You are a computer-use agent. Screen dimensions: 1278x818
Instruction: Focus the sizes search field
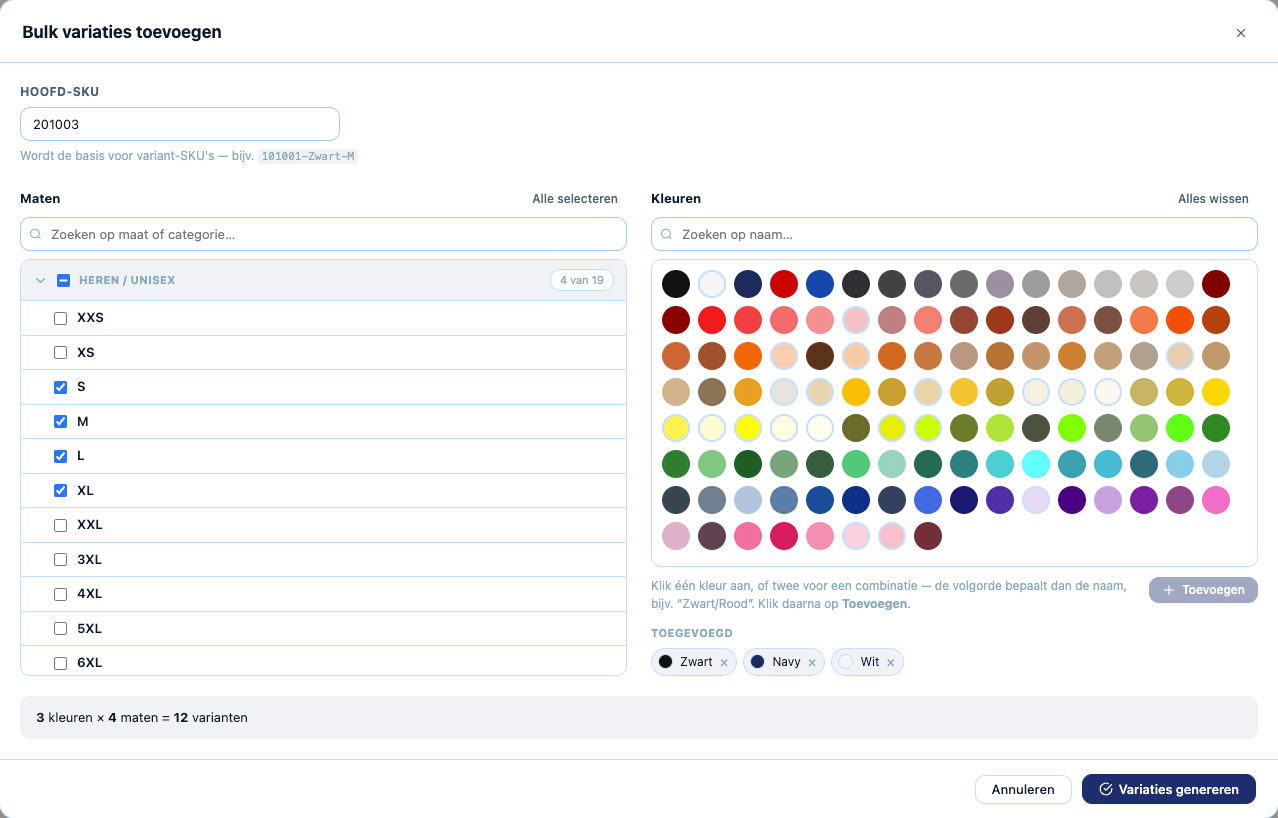(x=323, y=234)
